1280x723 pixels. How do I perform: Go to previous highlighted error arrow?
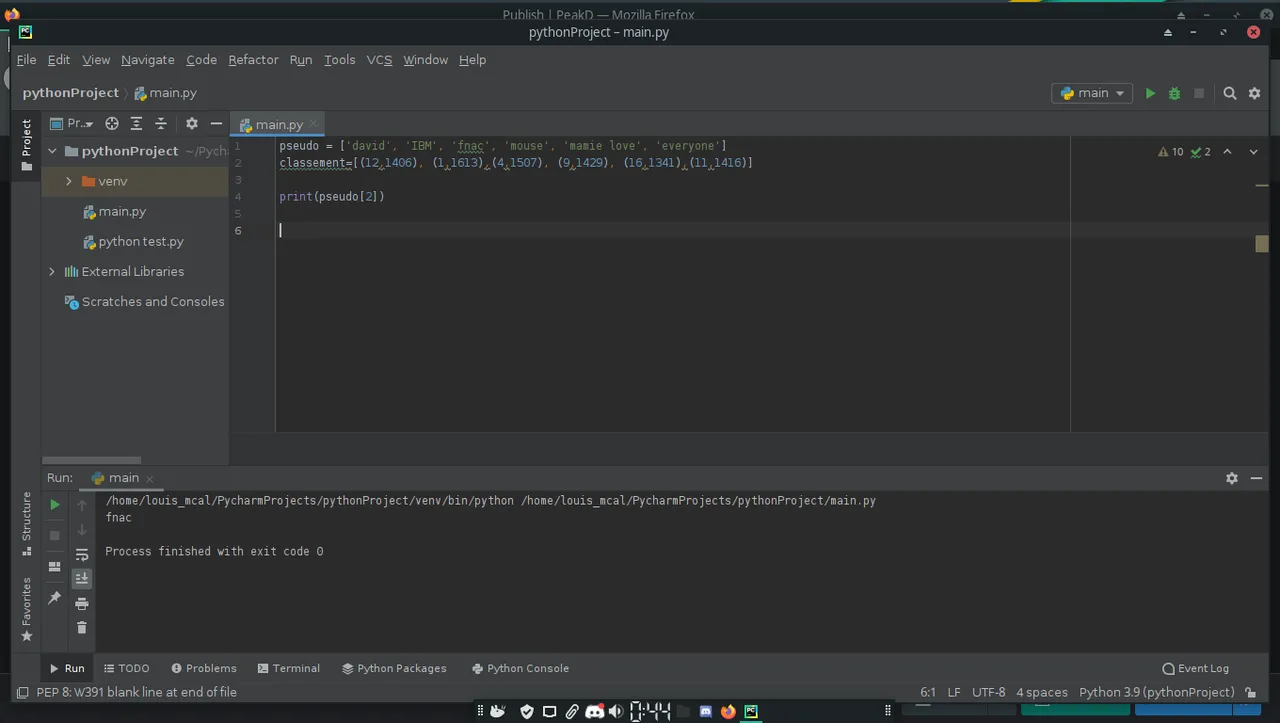[x=1227, y=152]
